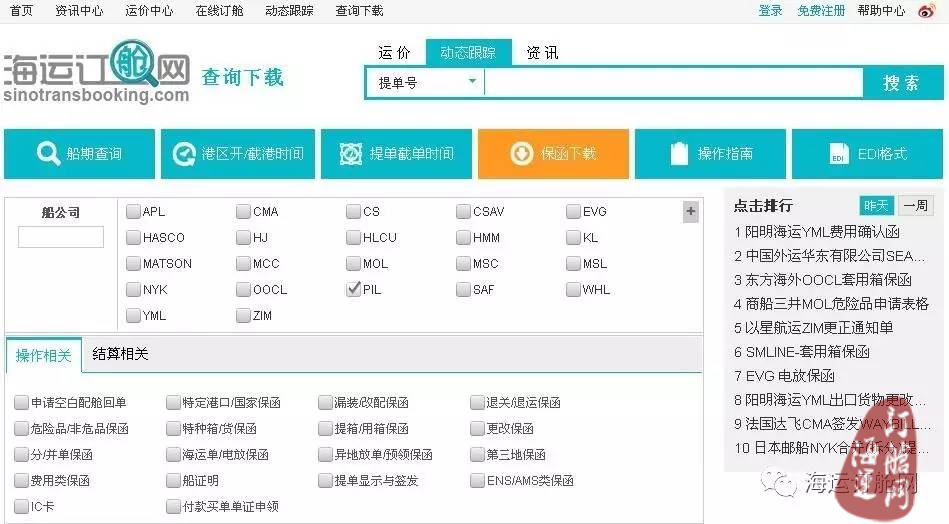Viewport: 949px width, 524px height.
Task: Click the 搜索 button
Action: [x=902, y=82]
